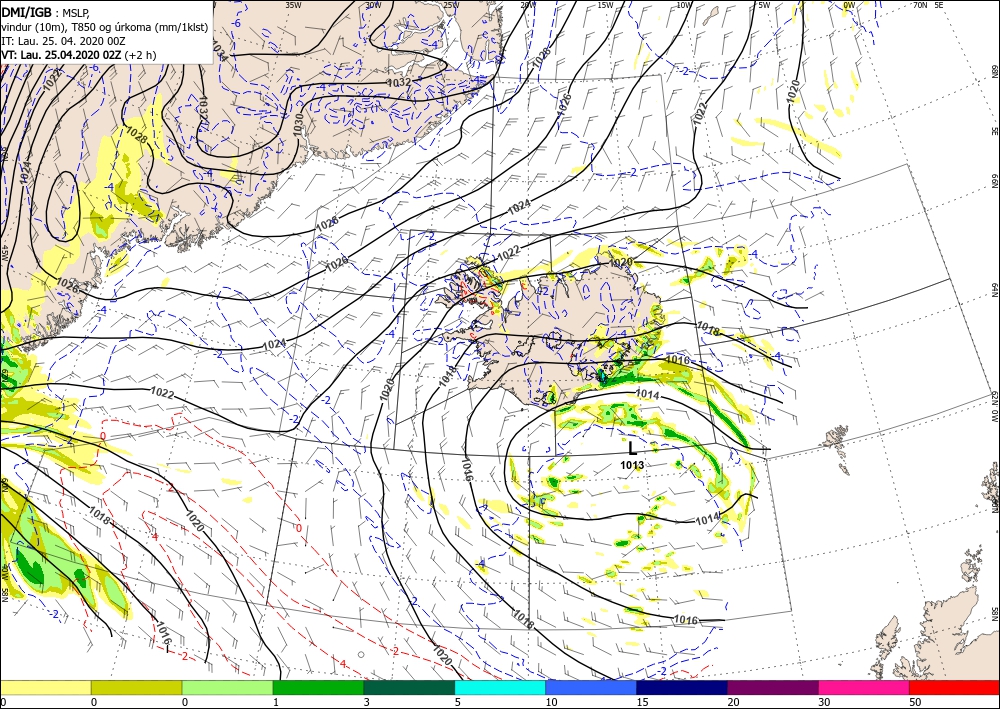The width and height of the screenshot is (1000, 709).
Task: Select the medium green legend swatch
Action: coord(318,687)
